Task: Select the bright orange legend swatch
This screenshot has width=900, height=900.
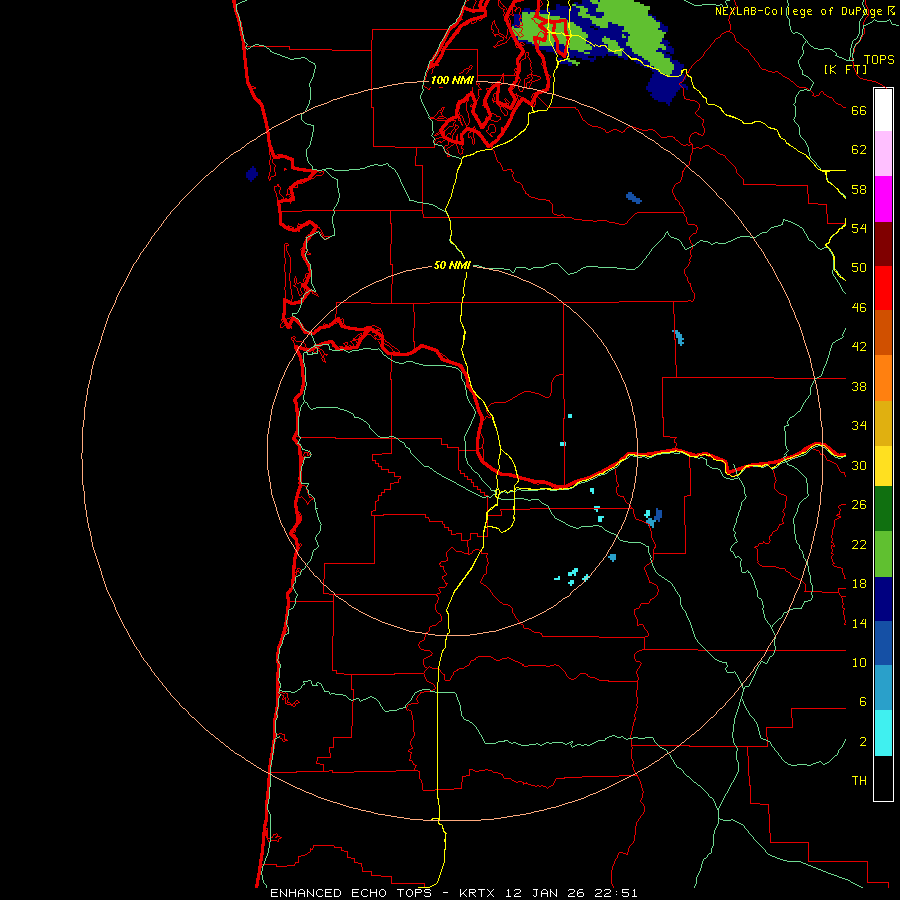Action: click(x=883, y=378)
